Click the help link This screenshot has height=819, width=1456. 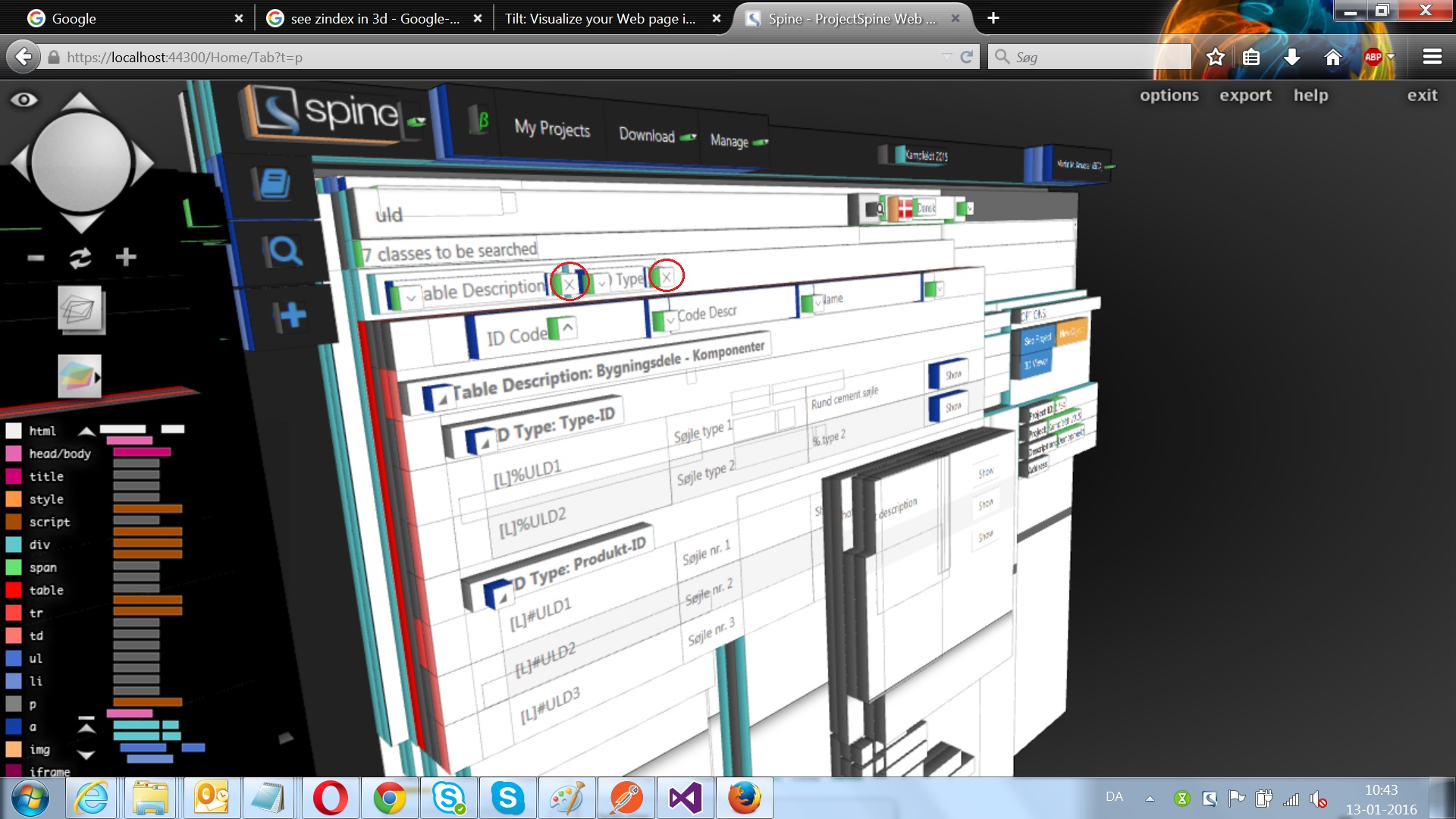click(x=1310, y=96)
